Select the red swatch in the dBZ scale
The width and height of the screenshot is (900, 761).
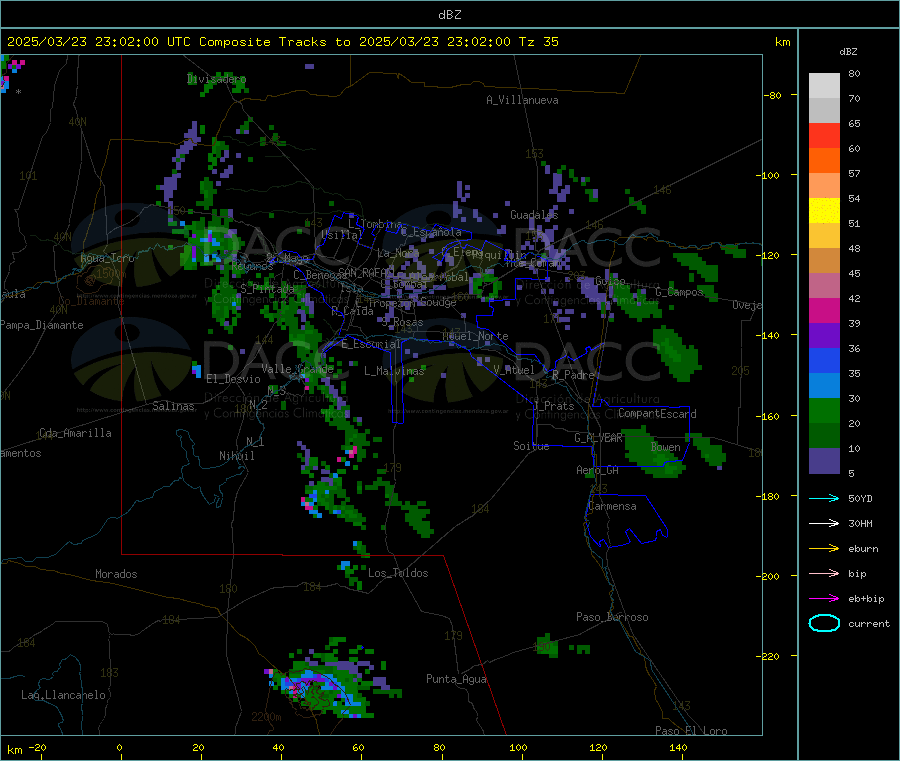(824, 135)
